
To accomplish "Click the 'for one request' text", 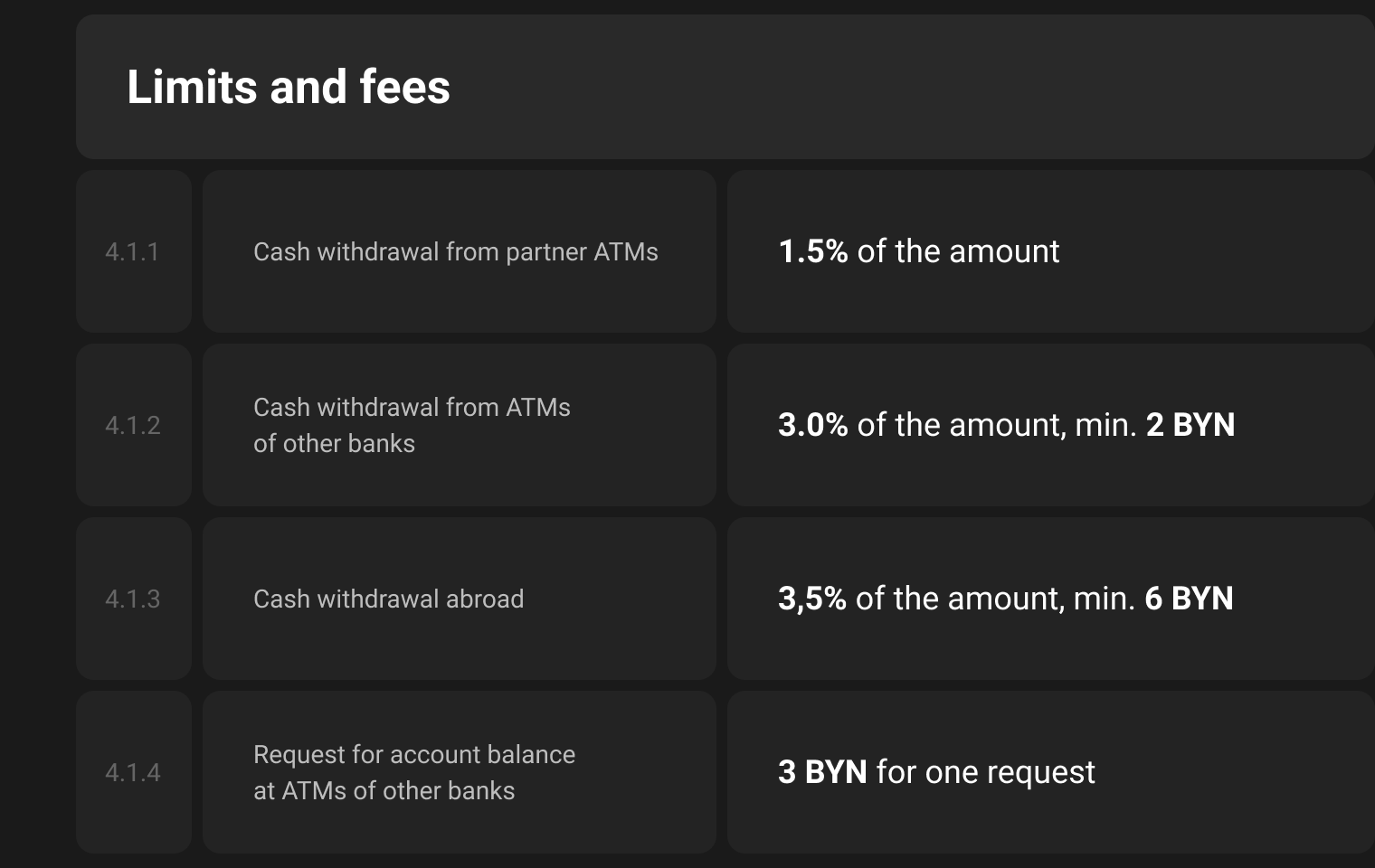I will 986,772.
